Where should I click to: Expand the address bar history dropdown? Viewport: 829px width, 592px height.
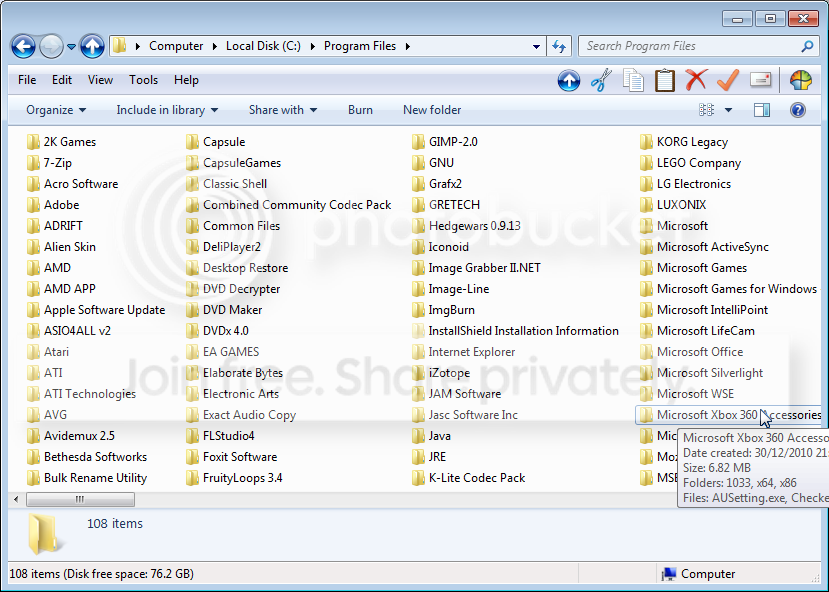click(536, 47)
